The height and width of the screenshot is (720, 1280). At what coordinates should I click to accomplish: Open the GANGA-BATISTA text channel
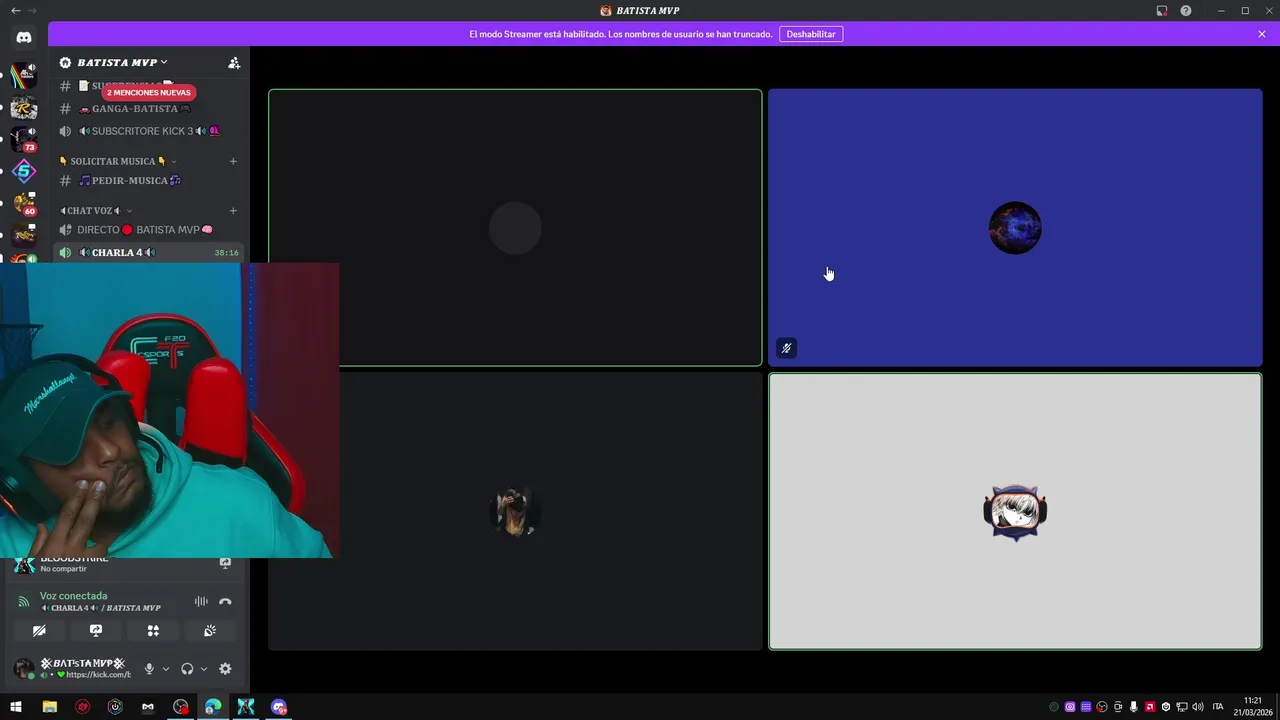click(148, 108)
